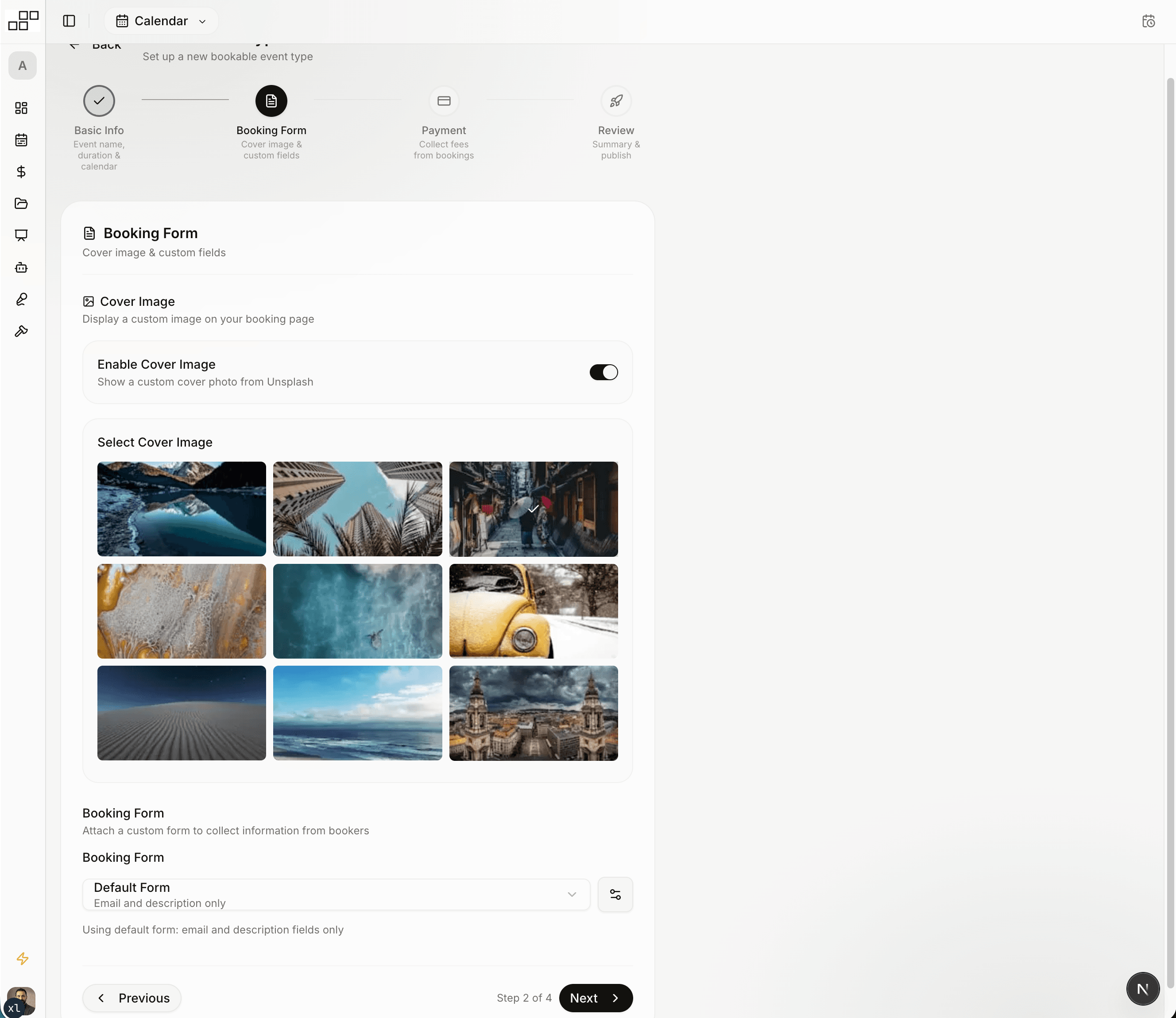Click the 'Cover Image' section heading
Viewport: 1176px width, 1018px height.
(137, 302)
